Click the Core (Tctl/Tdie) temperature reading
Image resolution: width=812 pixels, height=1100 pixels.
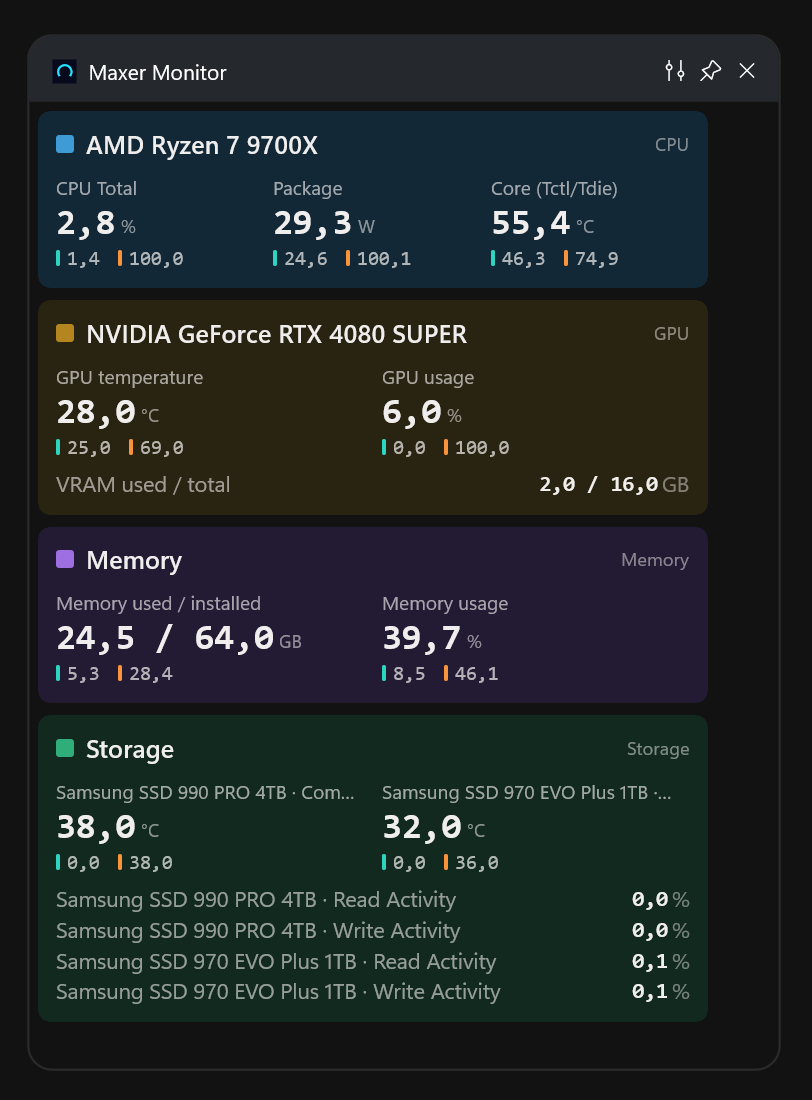543,224
